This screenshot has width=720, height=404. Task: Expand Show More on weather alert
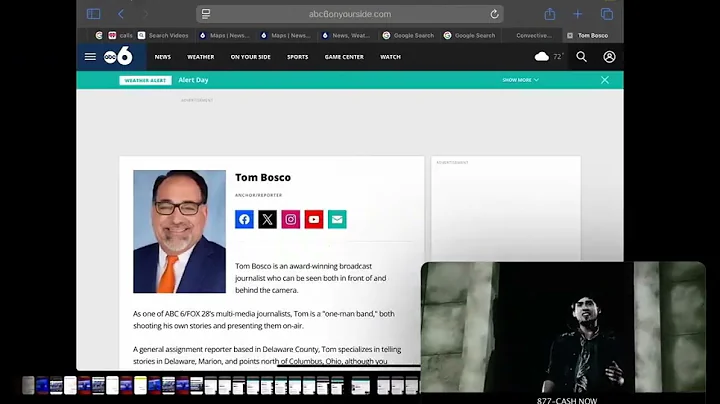pyautogui.click(x=520, y=80)
